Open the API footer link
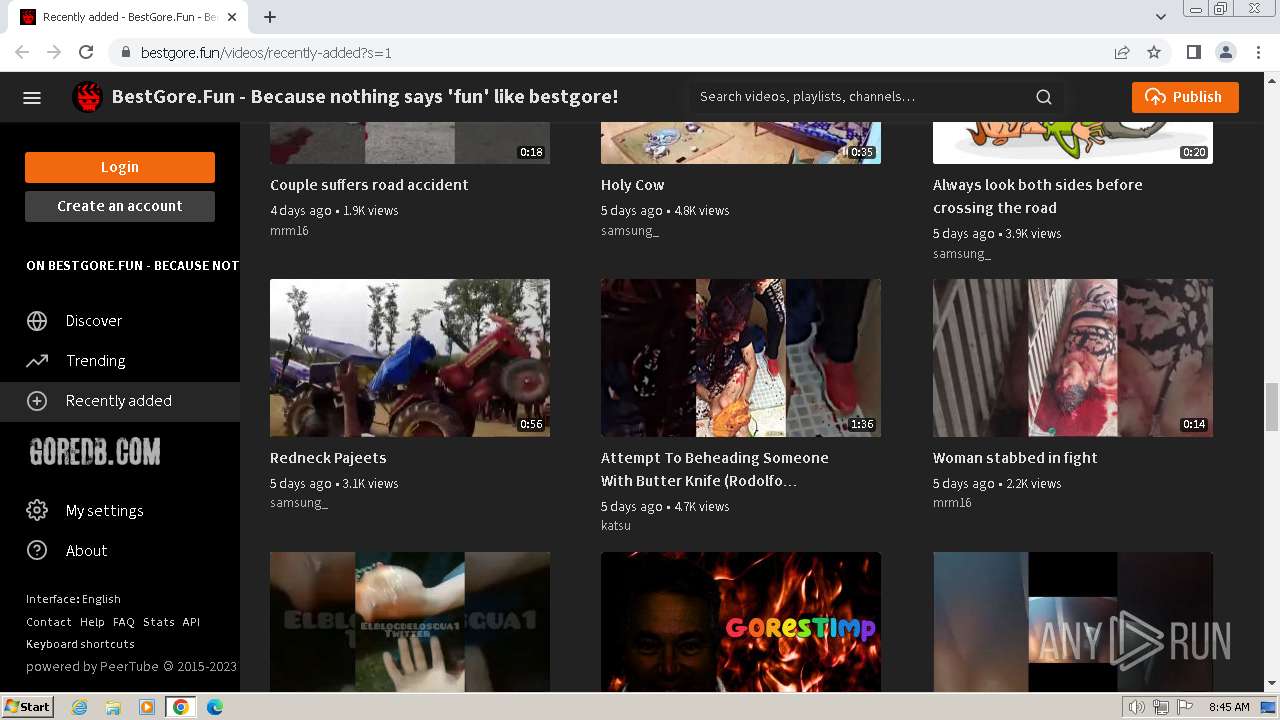1280x720 pixels. (x=191, y=622)
